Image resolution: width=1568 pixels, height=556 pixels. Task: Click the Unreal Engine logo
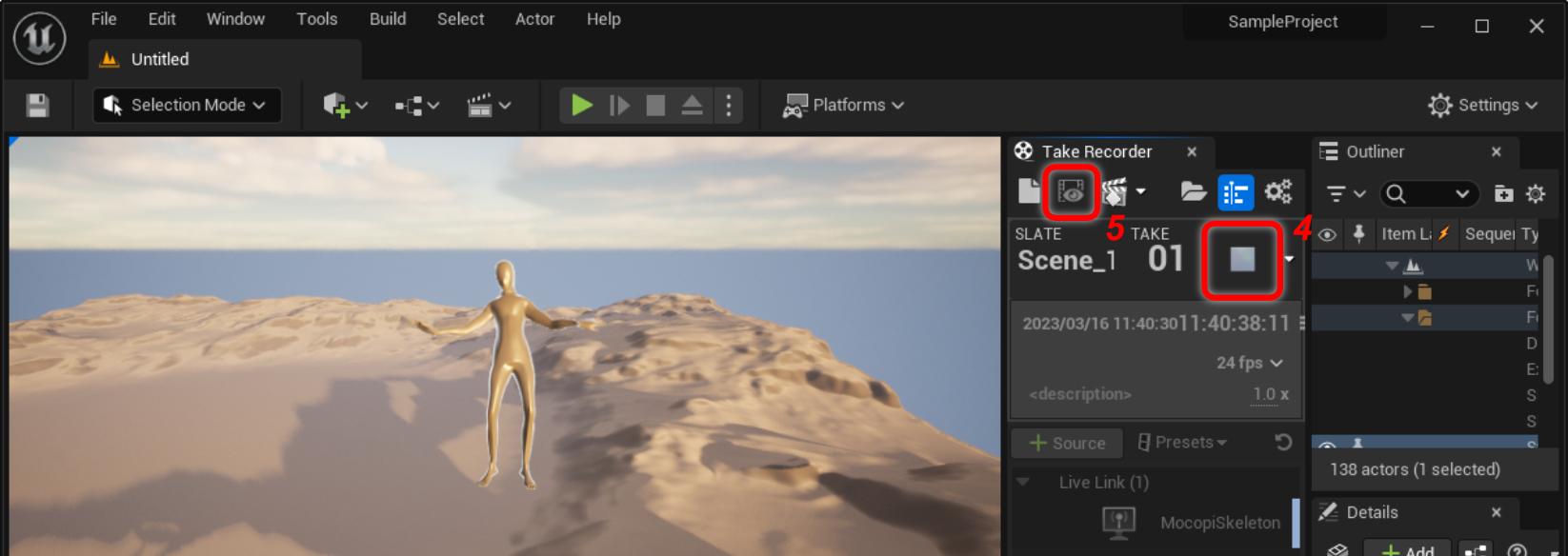coord(39,38)
